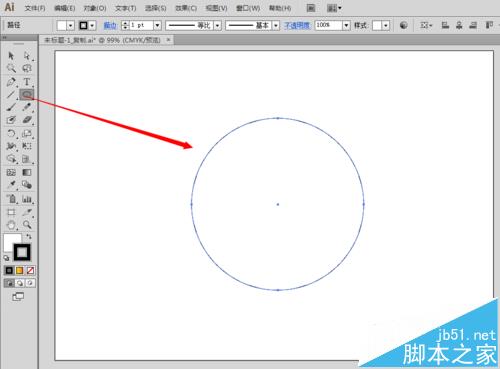Enable Draw Behind mode
Viewport: 500px width, 369px height.
[20, 283]
